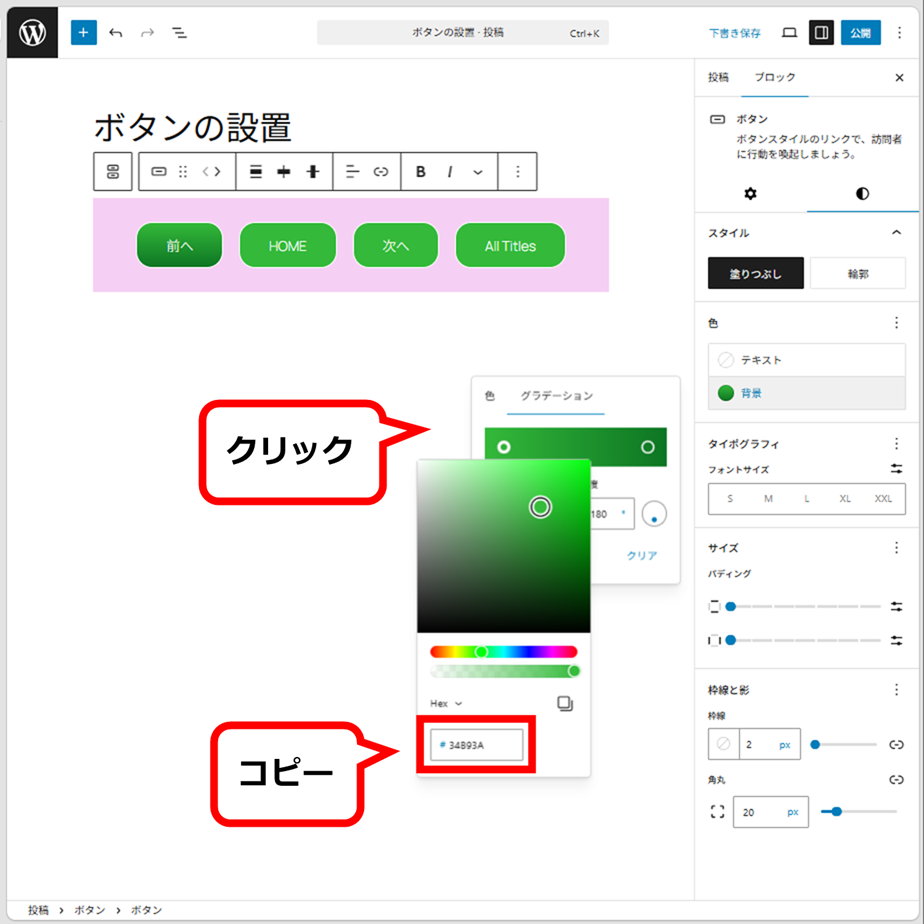The height and width of the screenshot is (924, 924).
Task: Open the block inserter plus button
Action: pos(83,33)
